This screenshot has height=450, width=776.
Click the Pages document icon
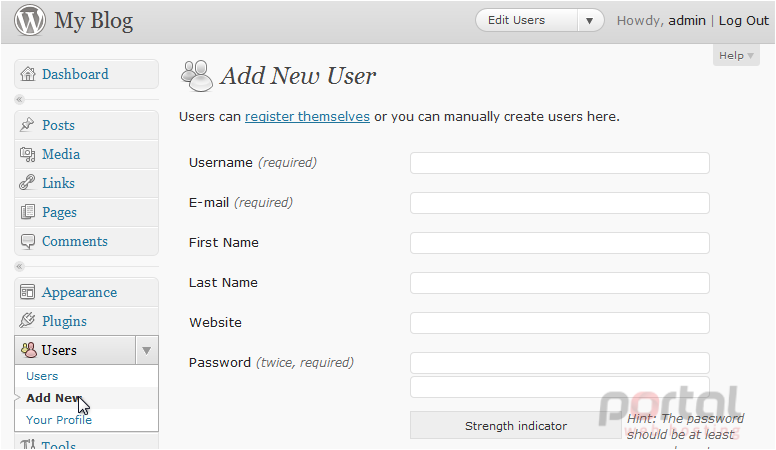pyautogui.click(x=27, y=212)
